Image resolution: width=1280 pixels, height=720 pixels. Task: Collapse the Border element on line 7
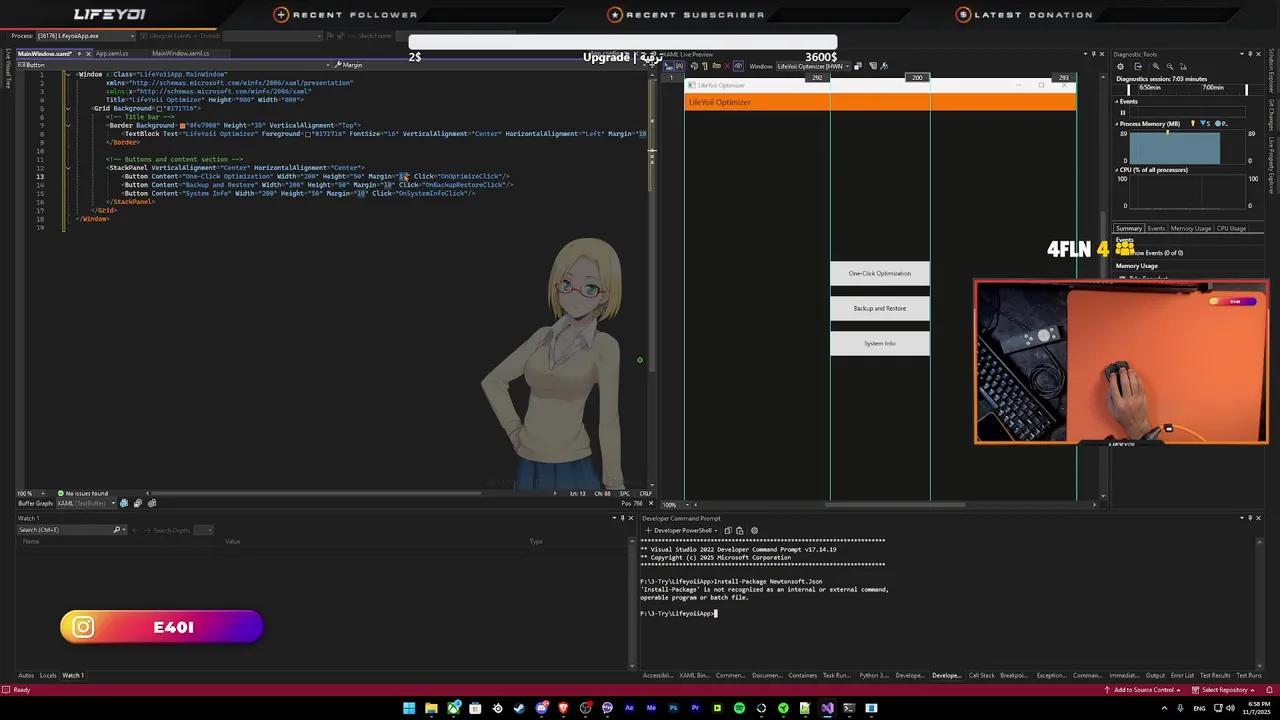coord(68,125)
